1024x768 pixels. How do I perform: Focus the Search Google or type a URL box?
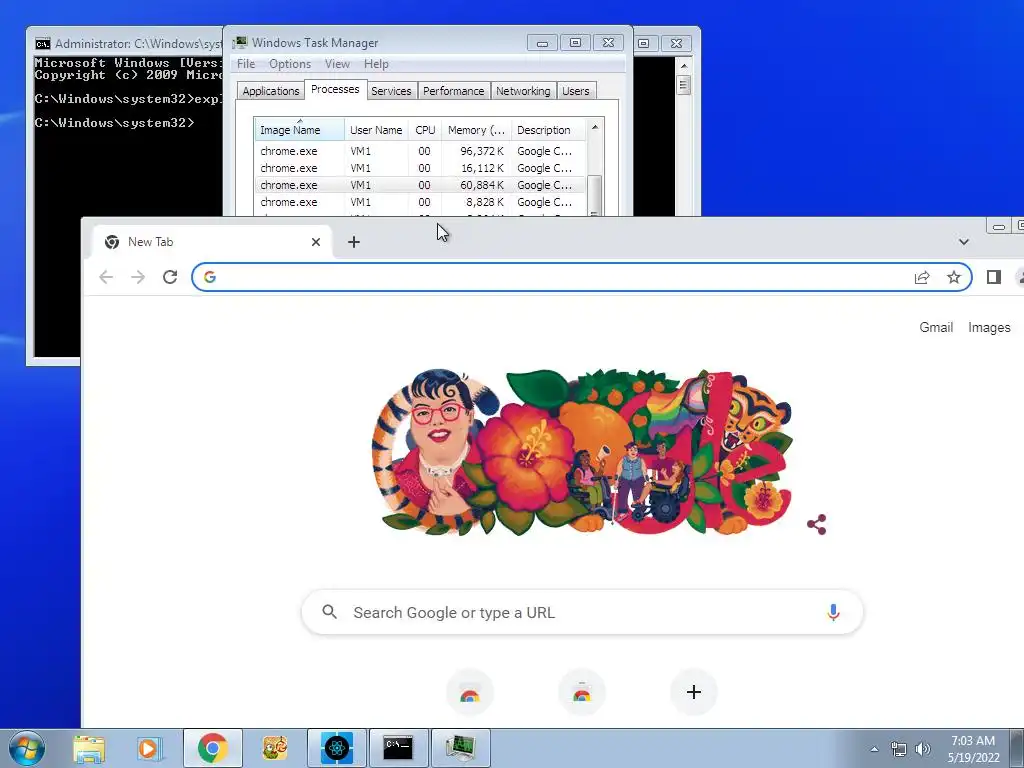582,613
